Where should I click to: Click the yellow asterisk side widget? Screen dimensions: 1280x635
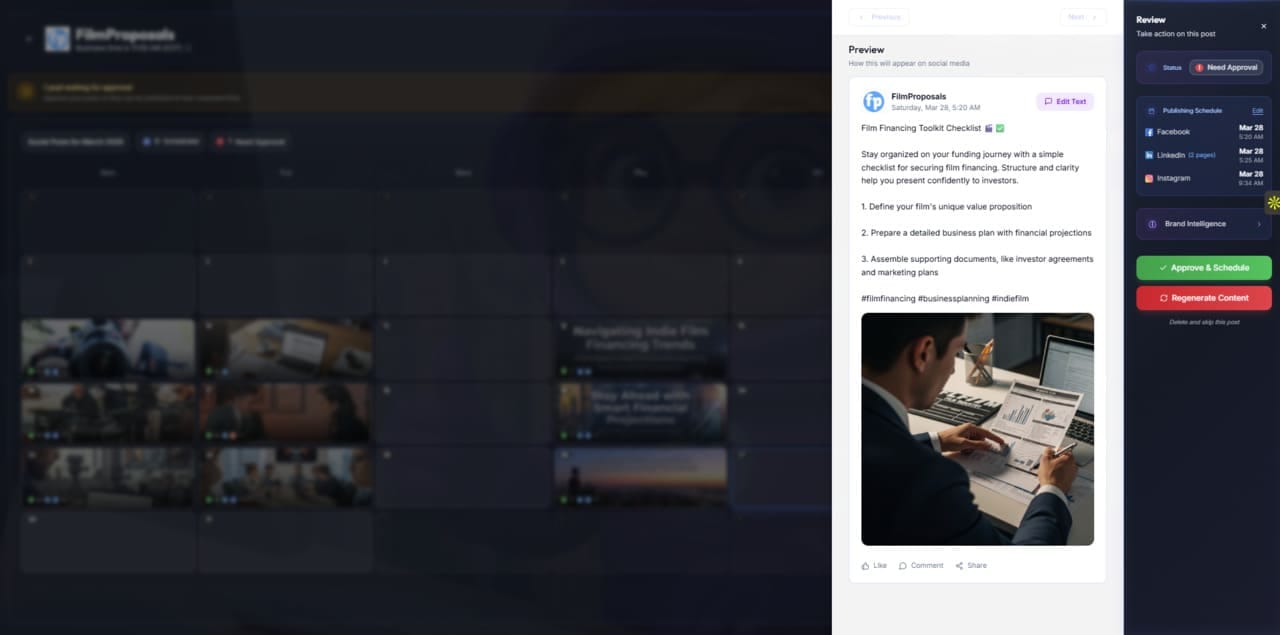1273,203
